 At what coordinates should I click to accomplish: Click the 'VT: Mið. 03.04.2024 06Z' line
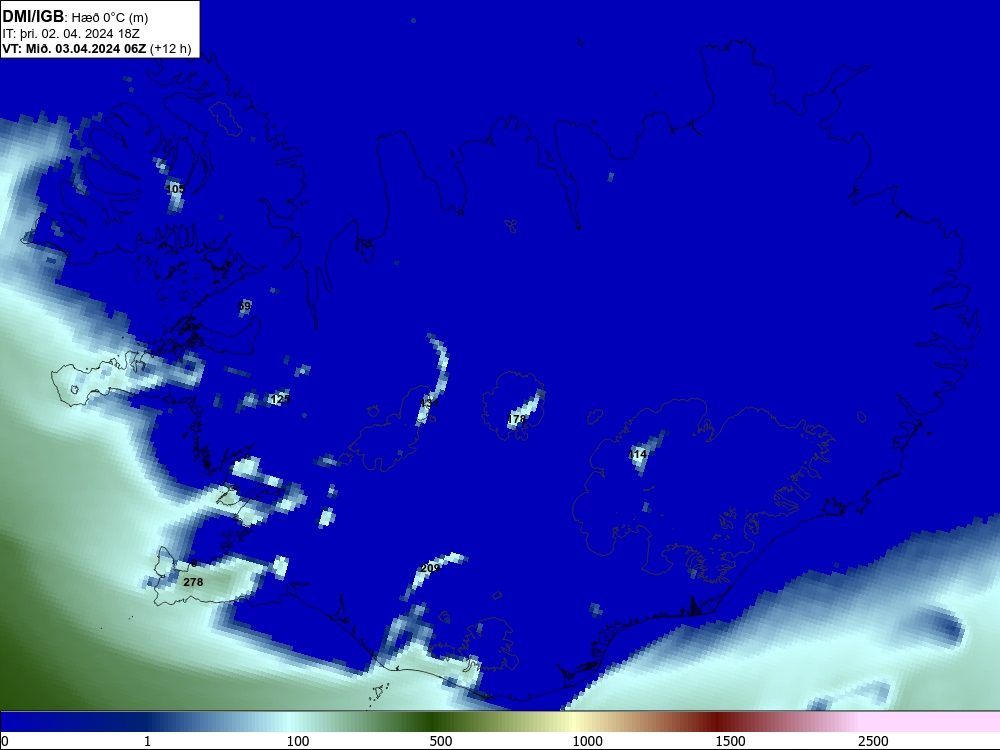(75, 48)
